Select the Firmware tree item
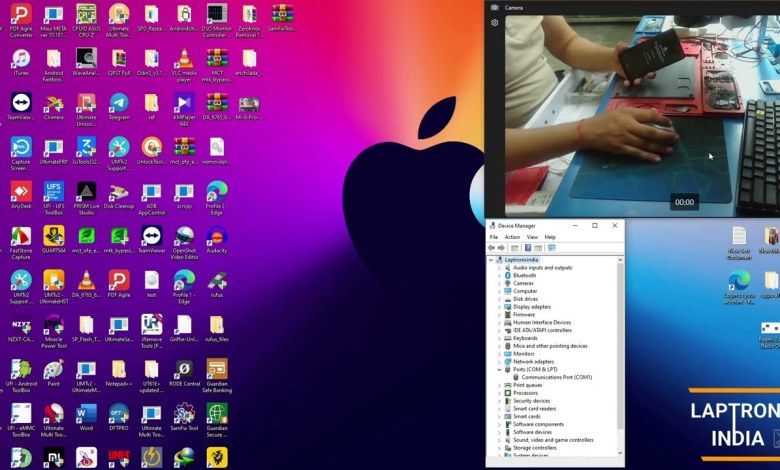 (524, 315)
